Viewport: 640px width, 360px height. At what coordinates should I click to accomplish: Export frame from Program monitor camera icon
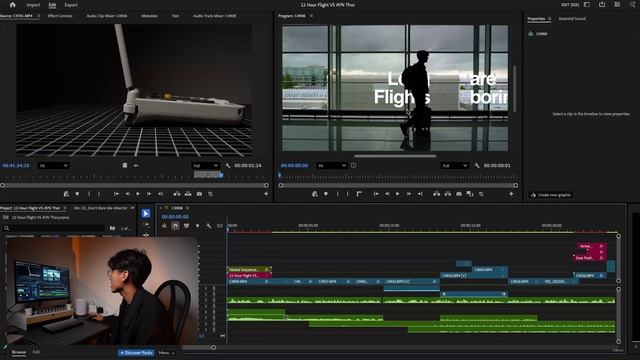click(x=459, y=194)
